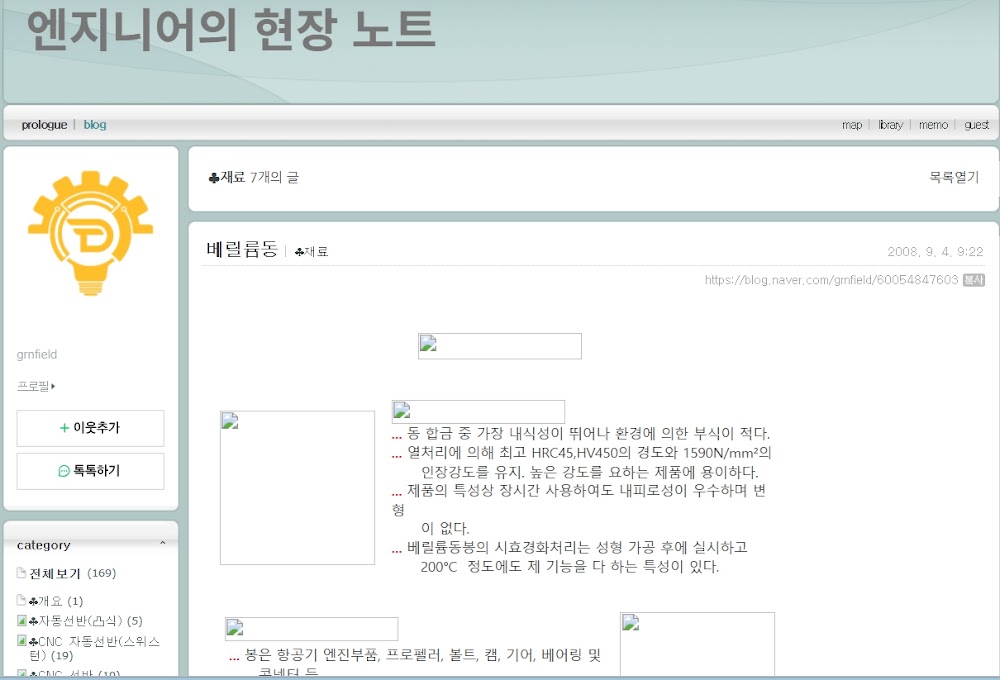
Task: Open the post list with 목록열기
Action: coord(953,177)
